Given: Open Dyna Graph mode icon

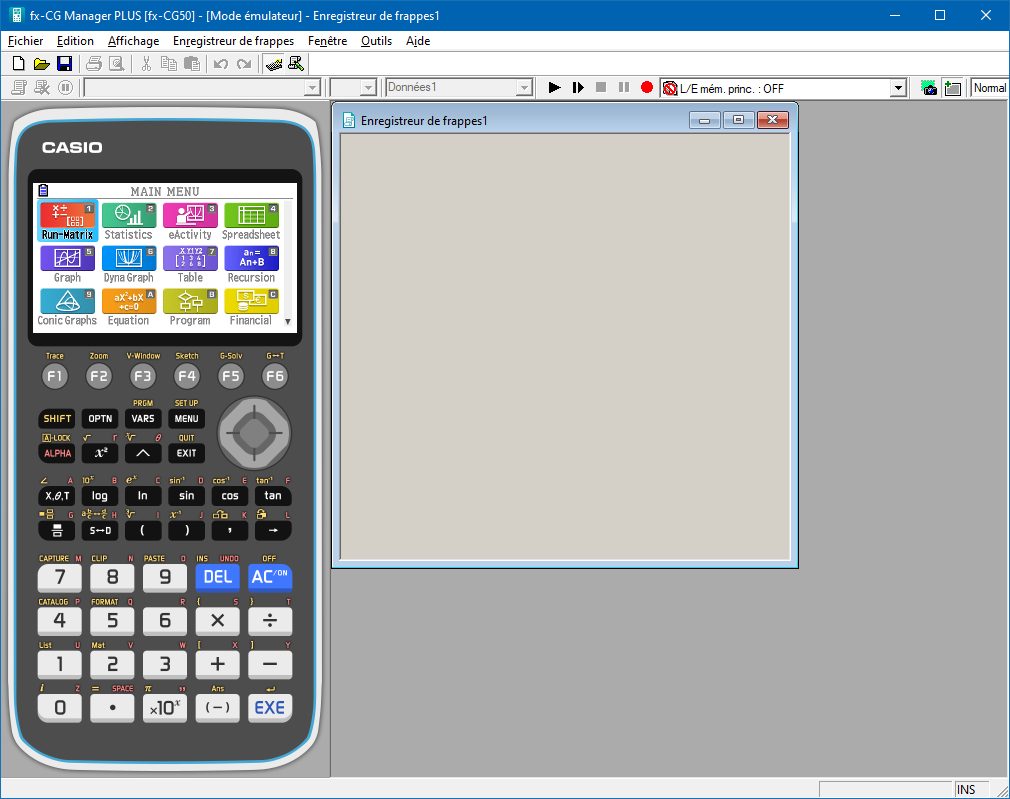Looking at the screenshot, I should (128, 264).
